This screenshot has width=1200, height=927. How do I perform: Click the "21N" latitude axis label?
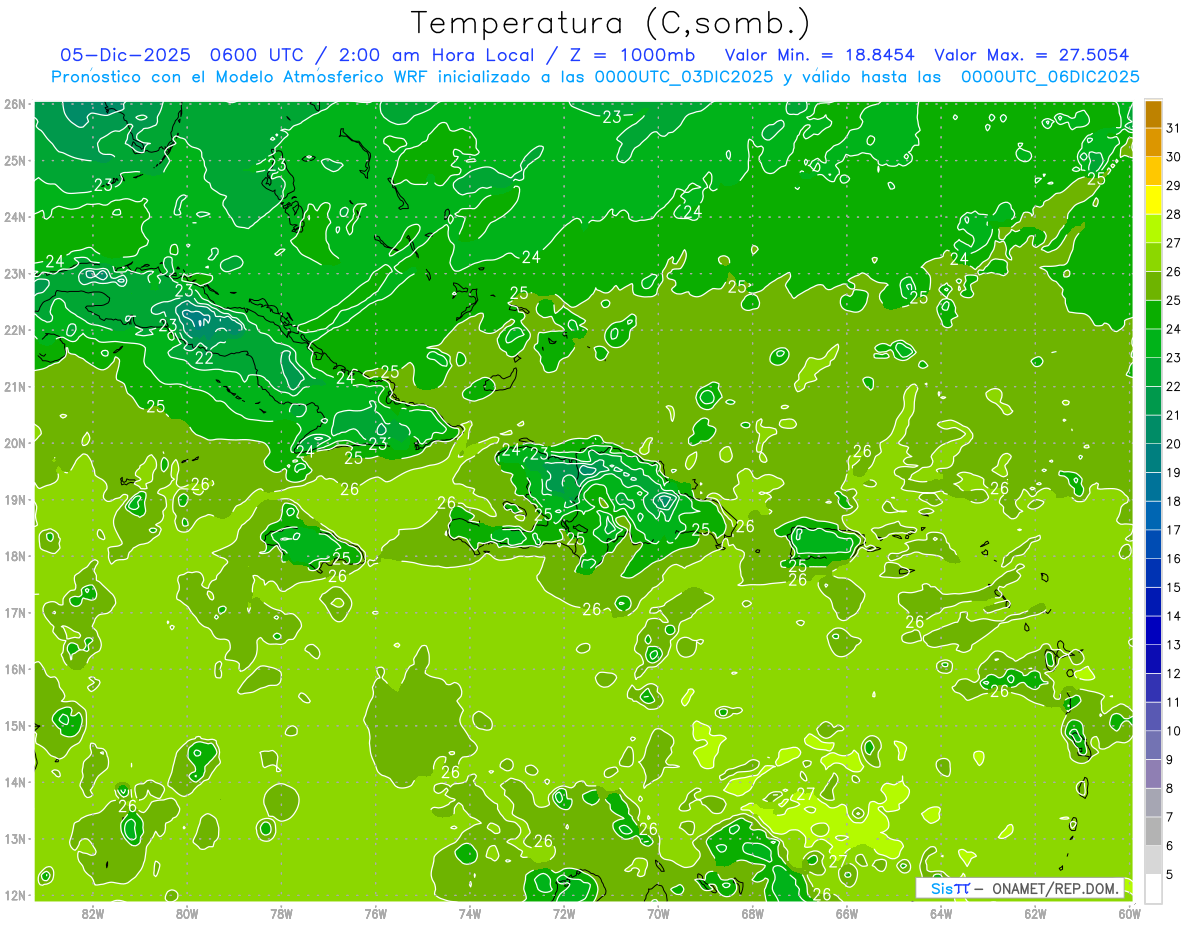[x=15, y=386]
